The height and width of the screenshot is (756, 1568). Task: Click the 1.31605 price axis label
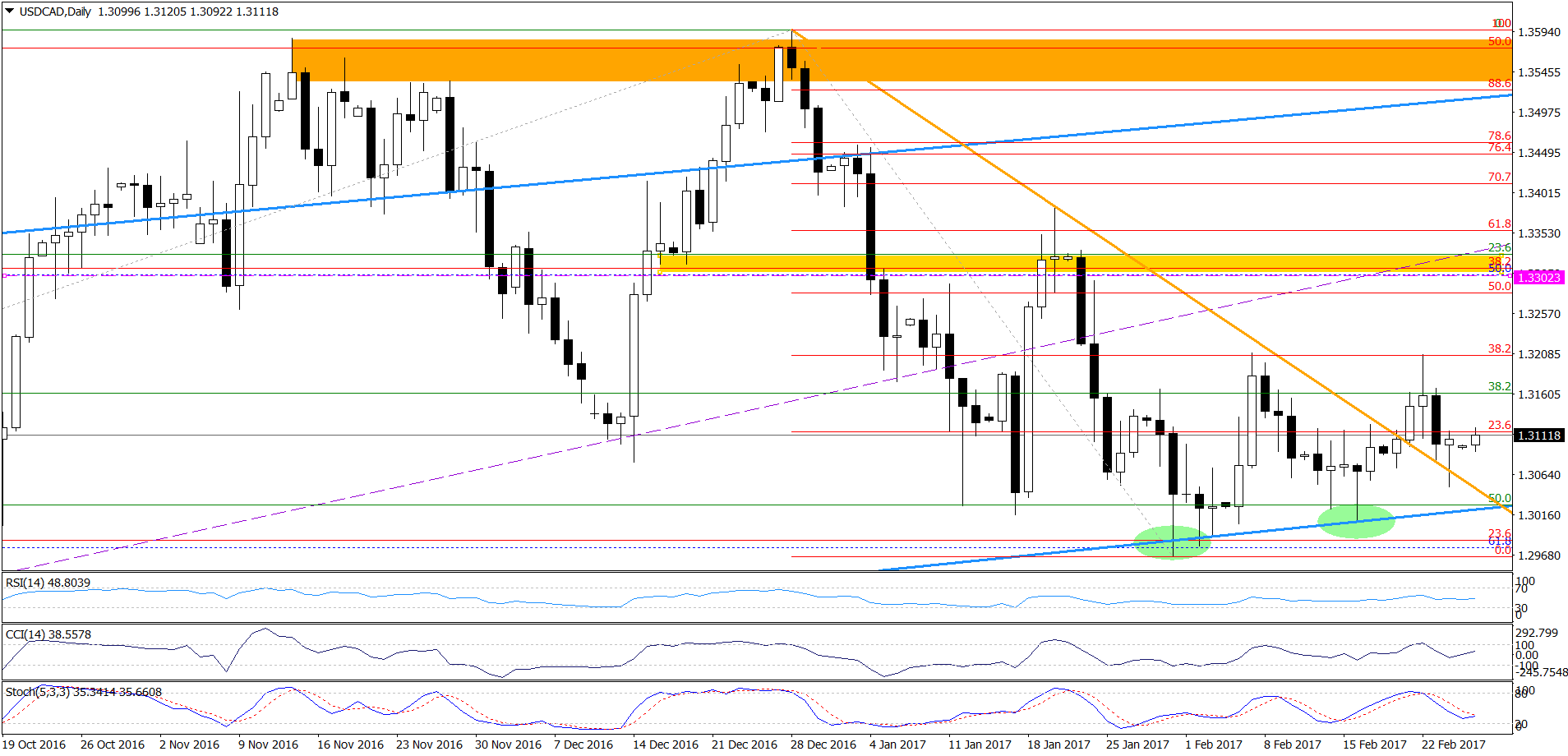tap(1539, 394)
